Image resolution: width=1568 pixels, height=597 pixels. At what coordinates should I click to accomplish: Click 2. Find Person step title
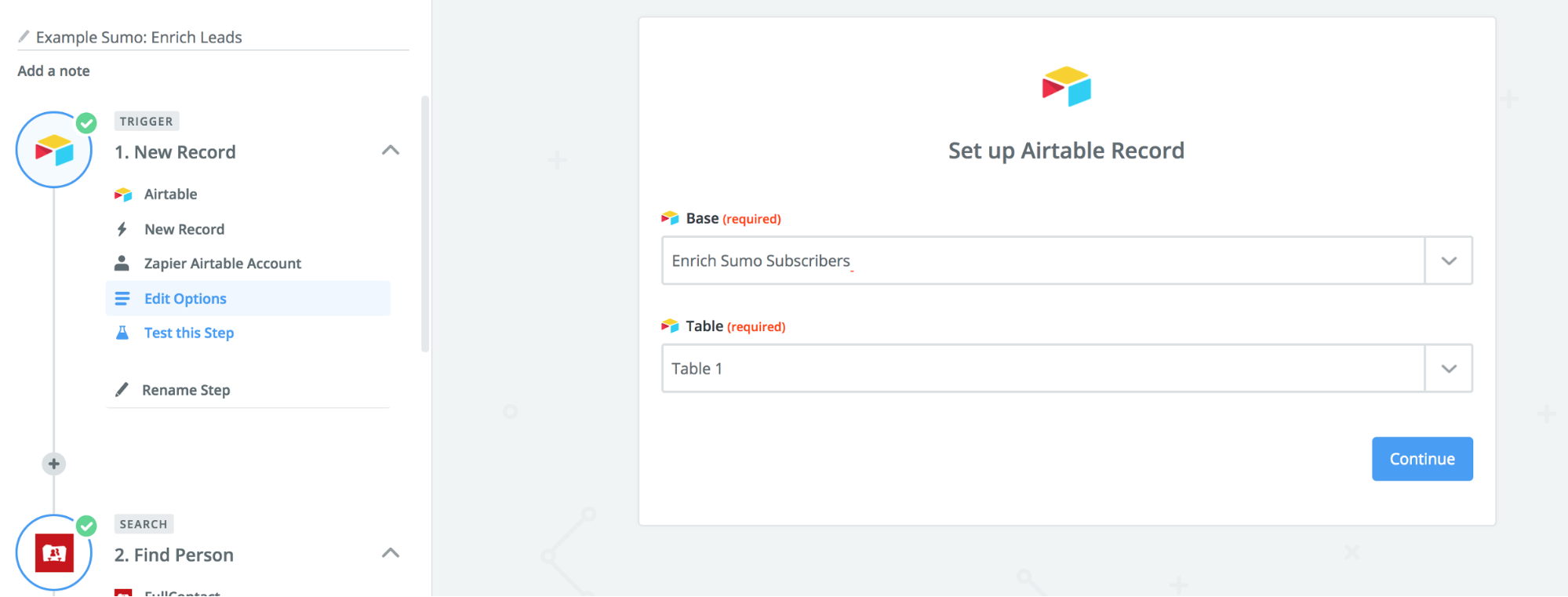174,555
